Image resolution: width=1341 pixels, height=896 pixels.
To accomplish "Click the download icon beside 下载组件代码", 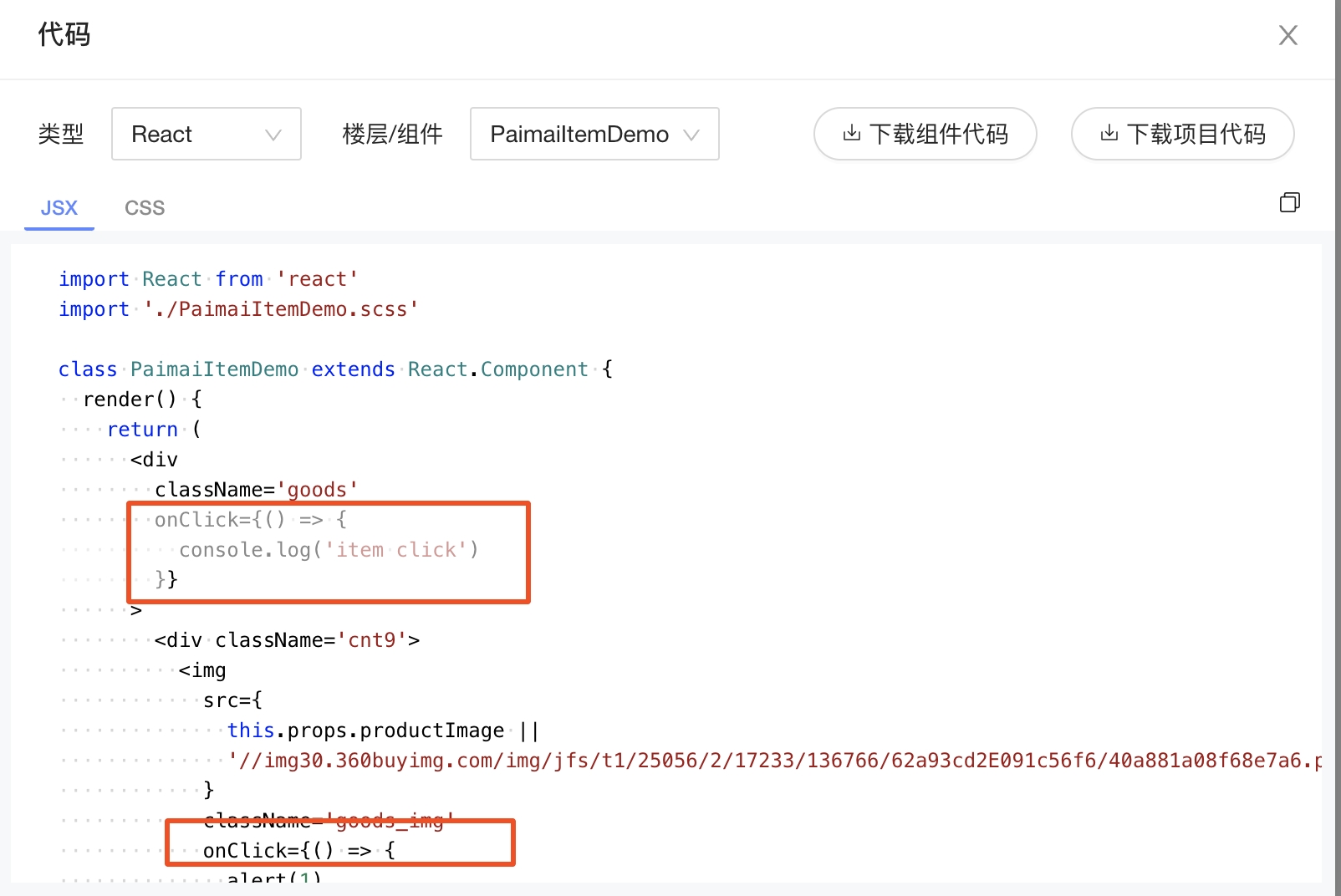I will tap(851, 134).
